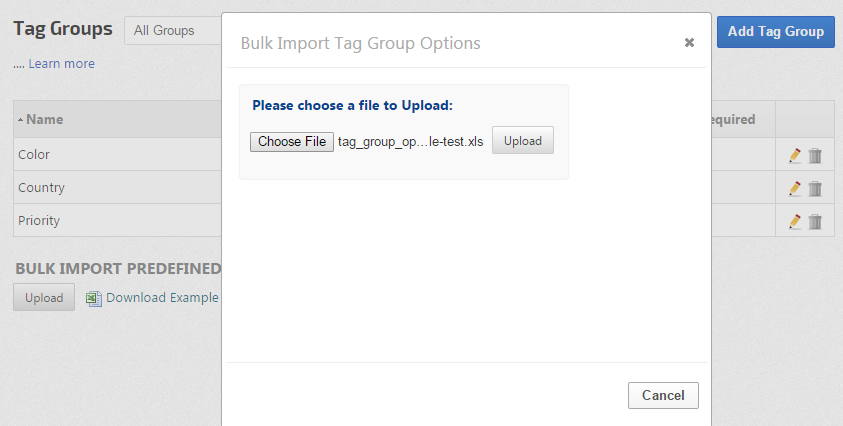Cancel the bulk import dialog
The height and width of the screenshot is (426, 843).
pyautogui.click(x=663, y=395)
